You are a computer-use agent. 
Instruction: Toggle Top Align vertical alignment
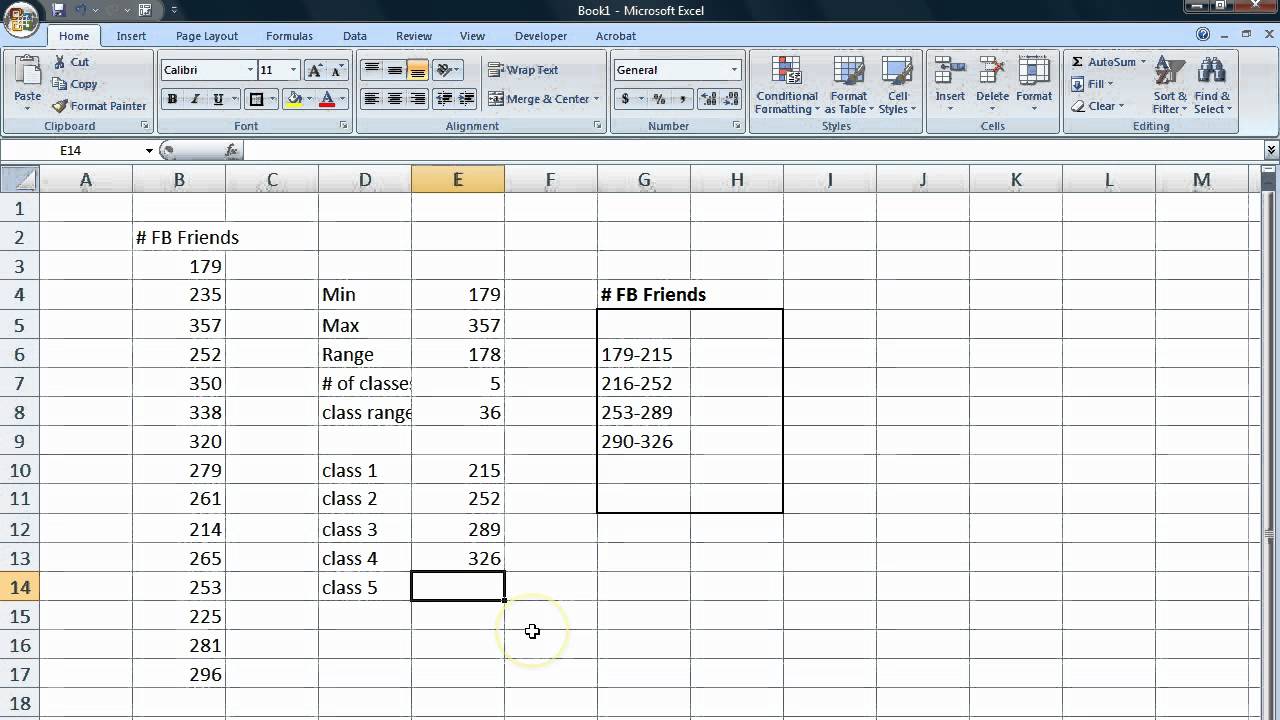[x=372, y=70]
